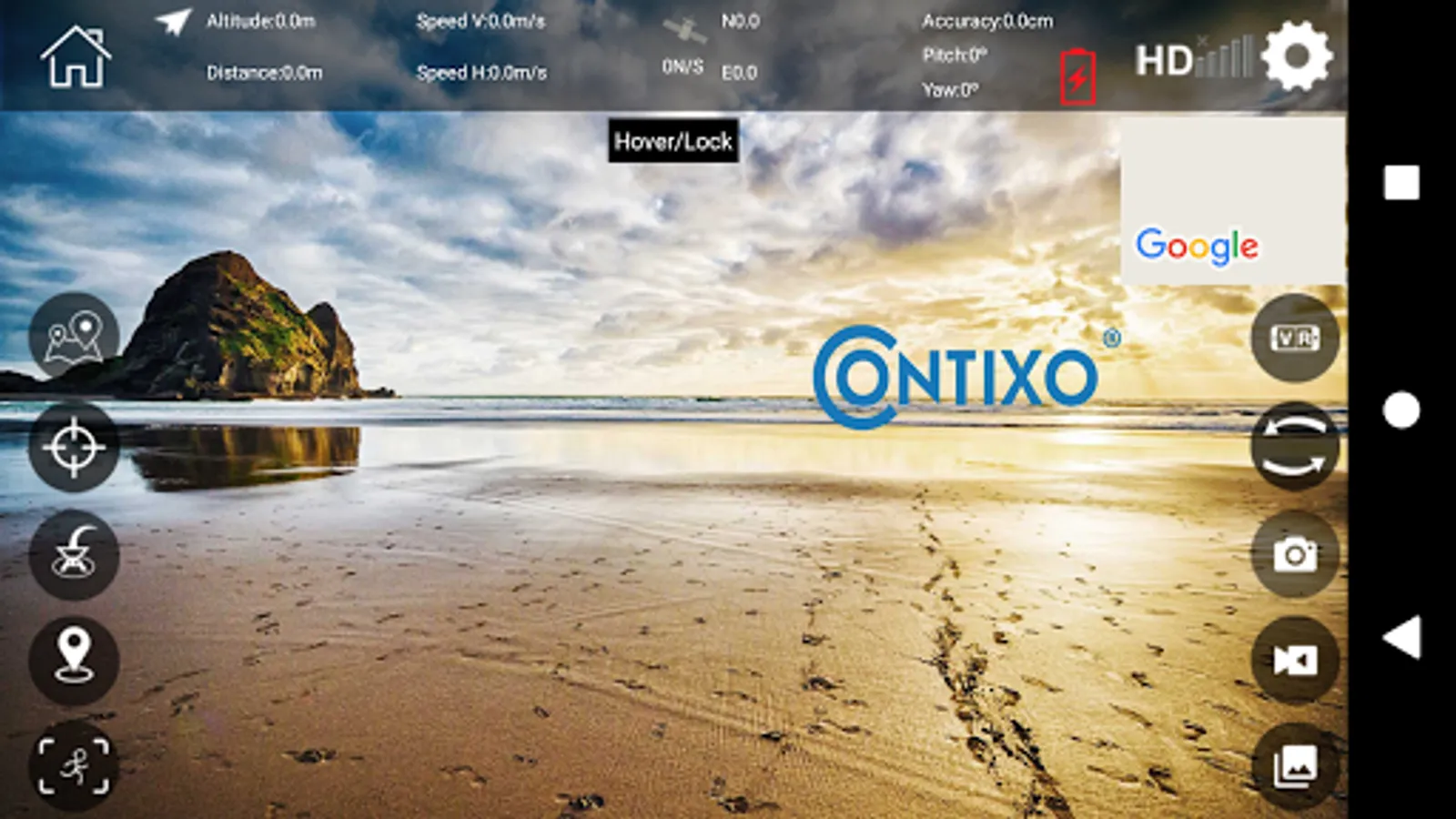Tap the Yaw:0° readout

click(950, 90)
